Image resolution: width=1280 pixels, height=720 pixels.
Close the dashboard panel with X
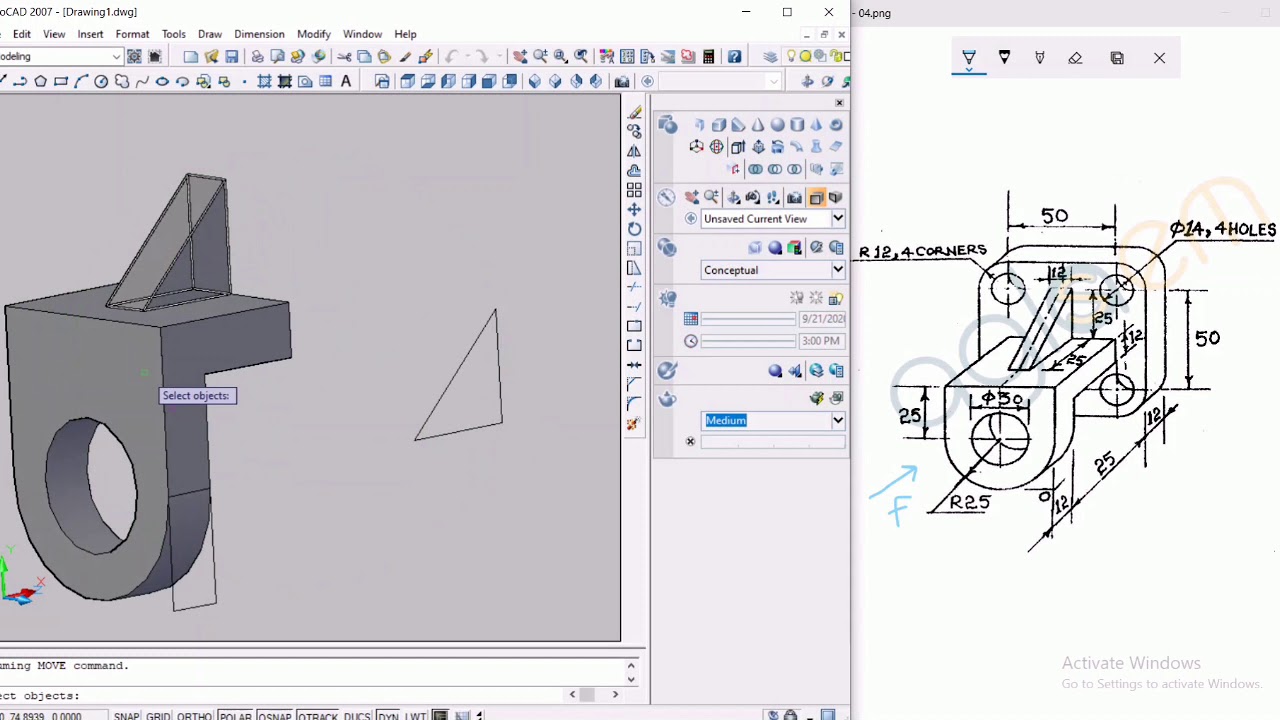point(839,103)
